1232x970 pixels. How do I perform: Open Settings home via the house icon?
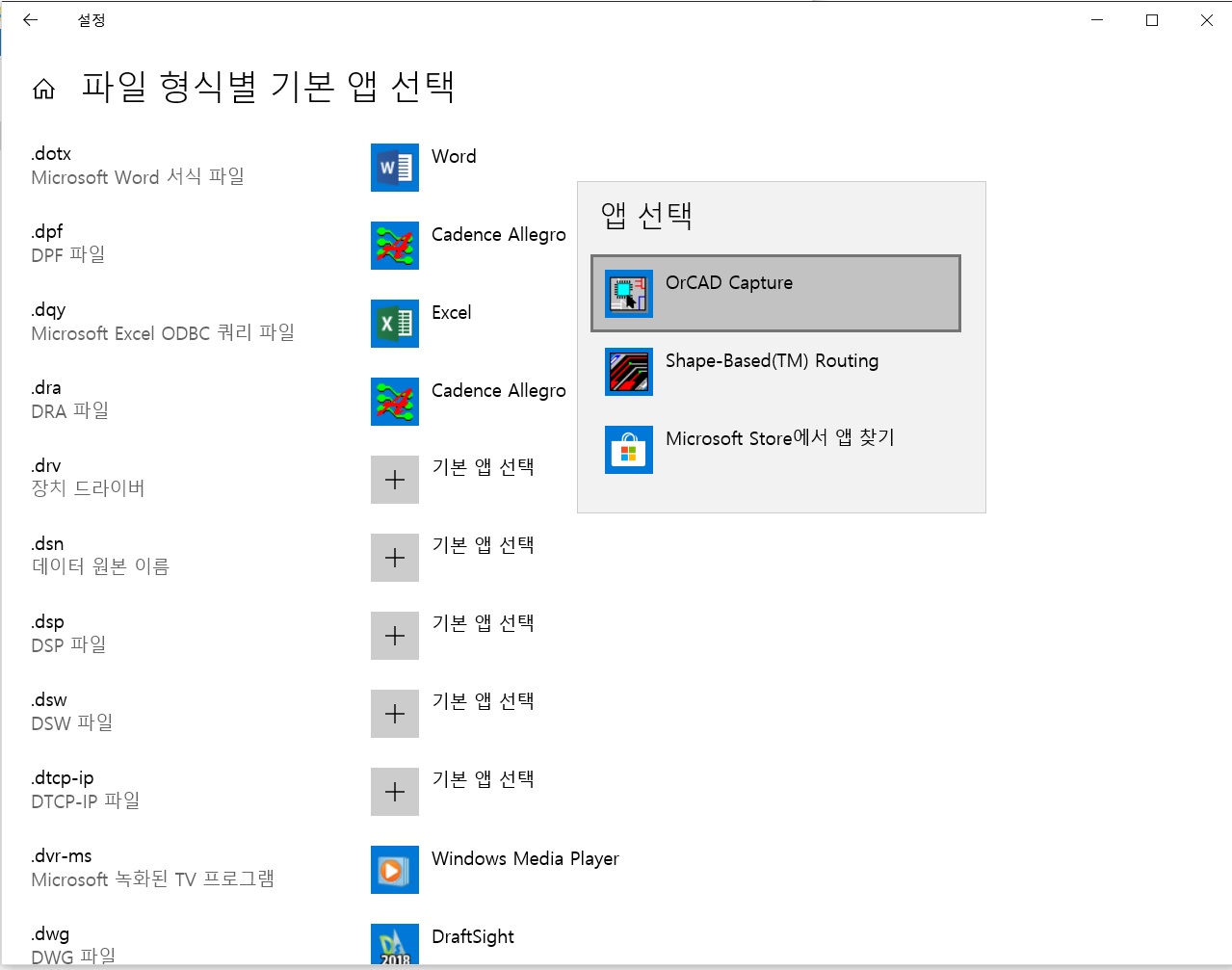[43, 90]
